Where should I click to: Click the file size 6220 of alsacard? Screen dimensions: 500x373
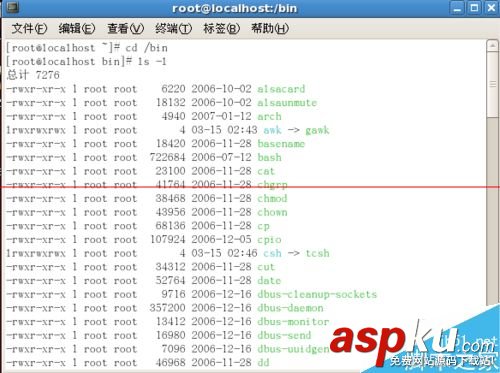[173, 89]
